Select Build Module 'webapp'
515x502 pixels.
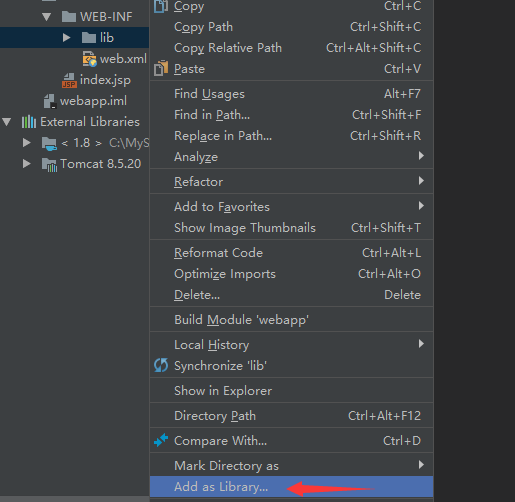tap(292, 320)
